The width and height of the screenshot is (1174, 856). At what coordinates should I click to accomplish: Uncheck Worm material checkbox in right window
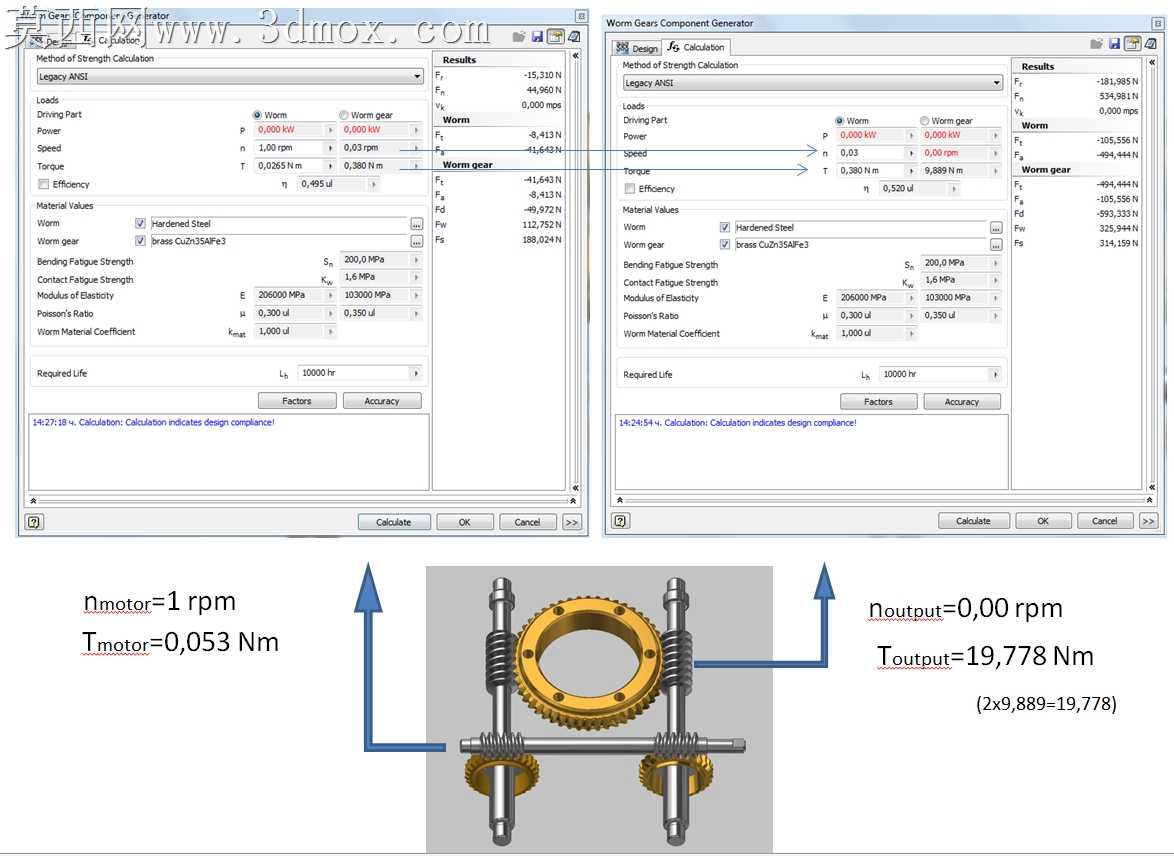pyautogui.click(x=725, y=227)
